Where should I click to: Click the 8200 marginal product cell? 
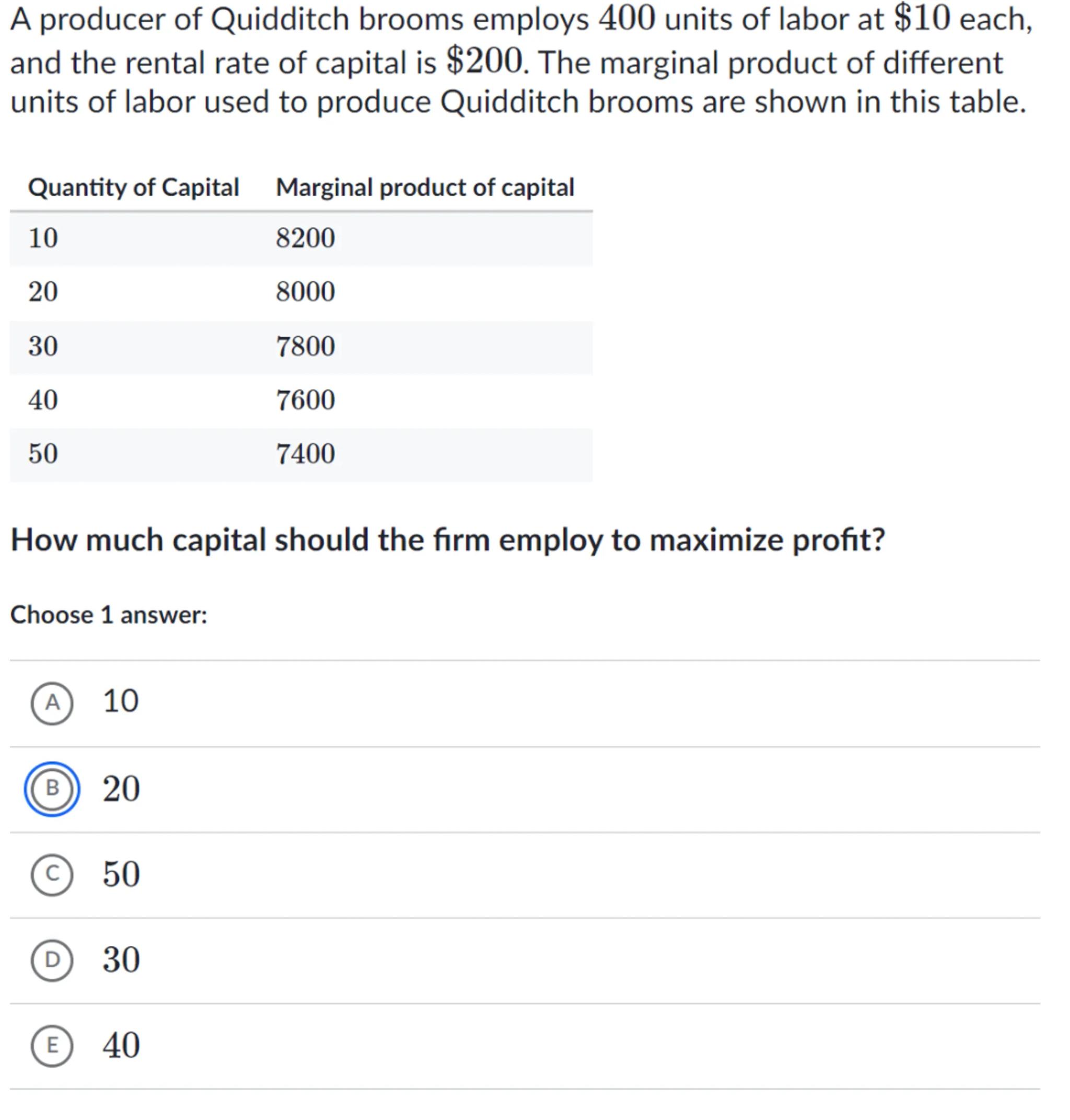pos(305,238)
